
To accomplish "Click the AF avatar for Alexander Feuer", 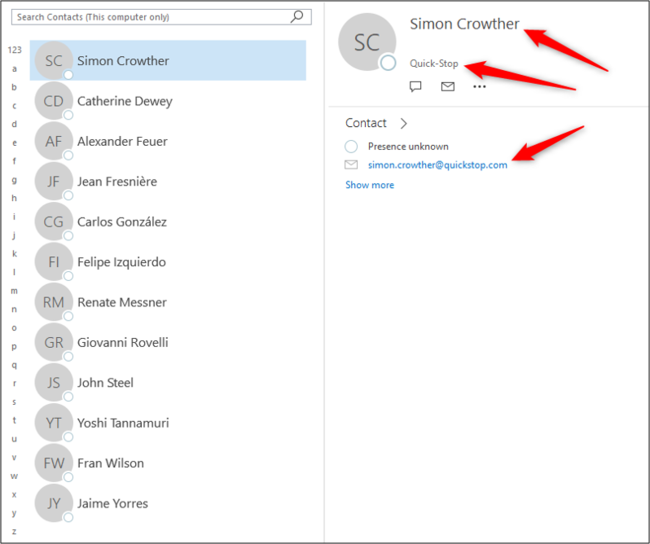I will click(53, 141).
